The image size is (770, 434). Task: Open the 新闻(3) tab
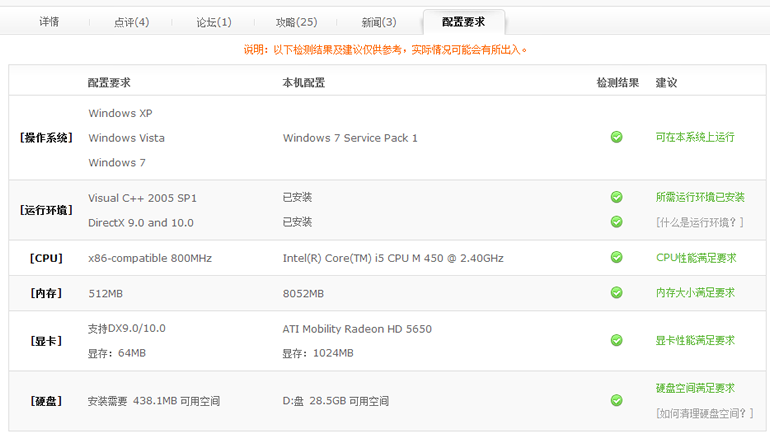(x=378, y=22)
